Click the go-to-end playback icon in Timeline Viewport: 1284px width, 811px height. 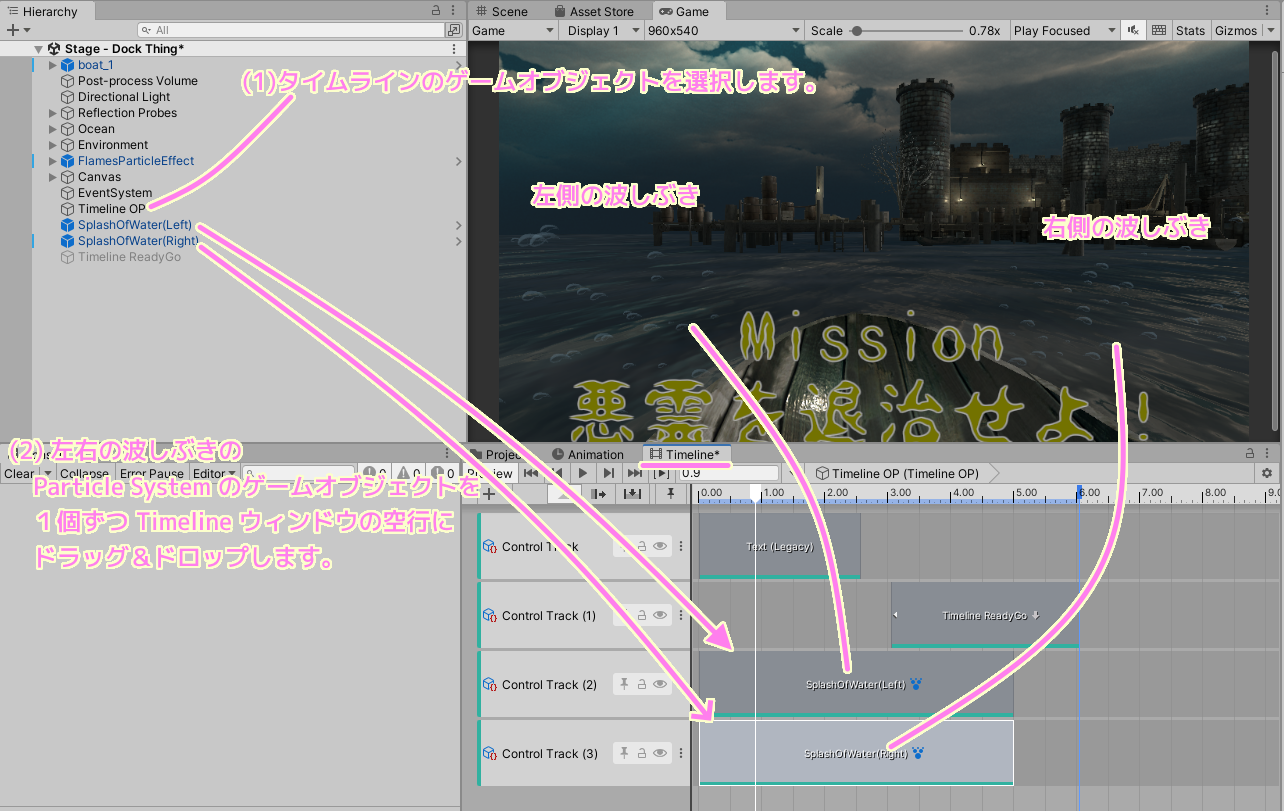click(x=636, y=473)
